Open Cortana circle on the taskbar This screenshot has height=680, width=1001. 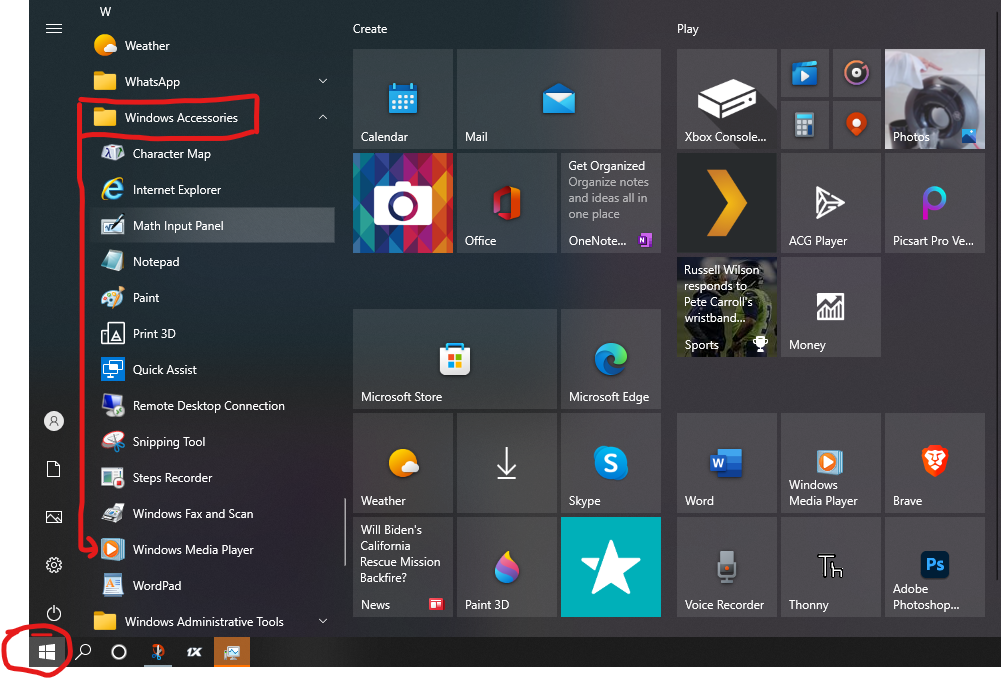coord(119,652)
